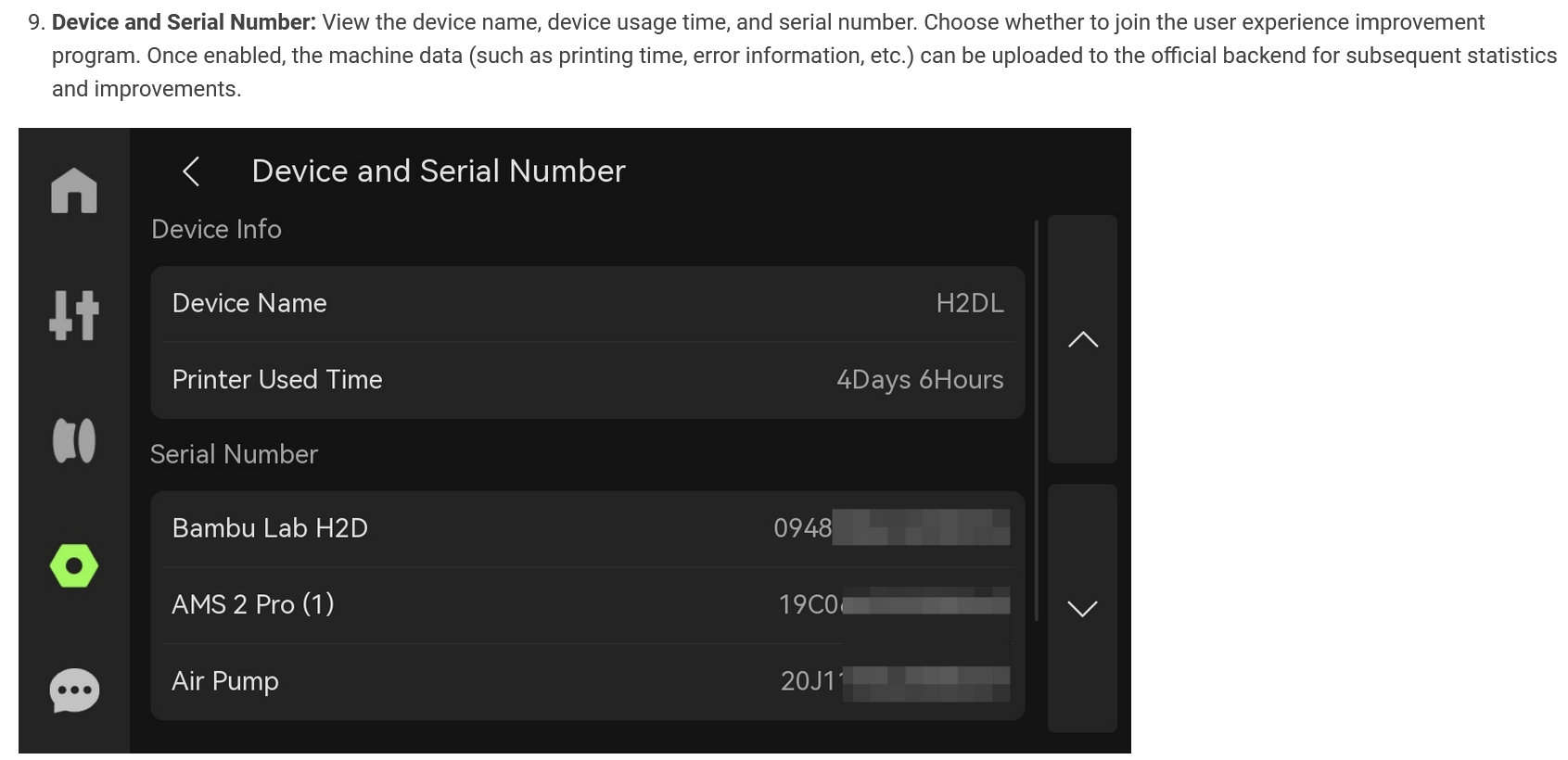Open the Controls sliders icon in sidebar
The width and height of the screenshot is (1568, 760).
pyautogui.click(x=74, y=315)
